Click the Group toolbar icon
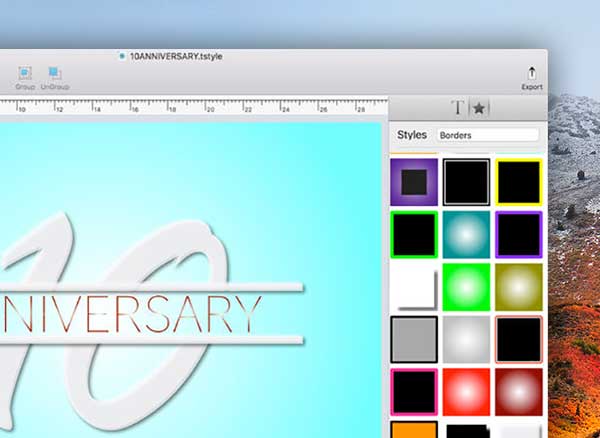600x438 pixels. click(25, 73)
